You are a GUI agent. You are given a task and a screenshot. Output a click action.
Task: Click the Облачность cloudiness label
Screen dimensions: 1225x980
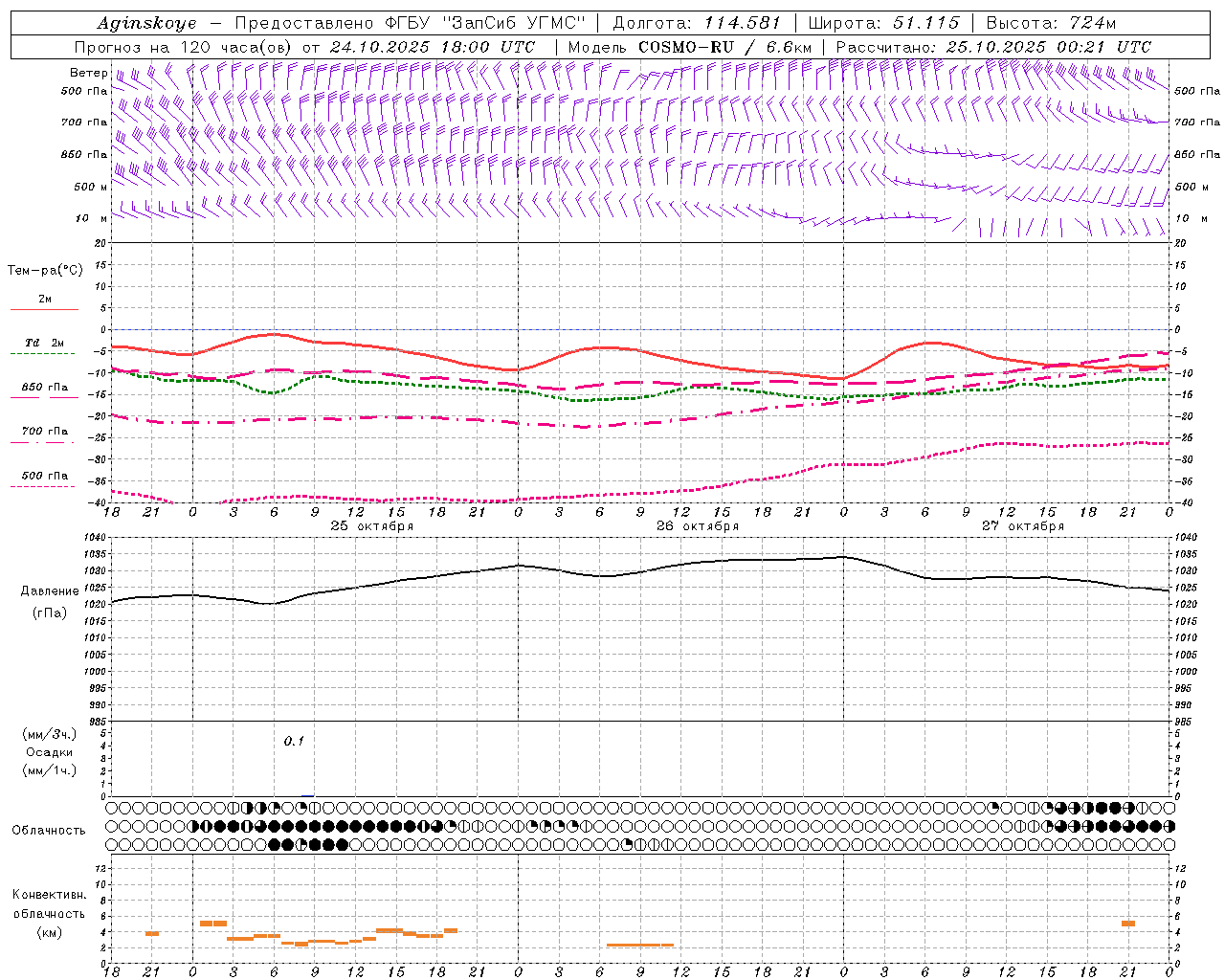click(x=49, y=831)
